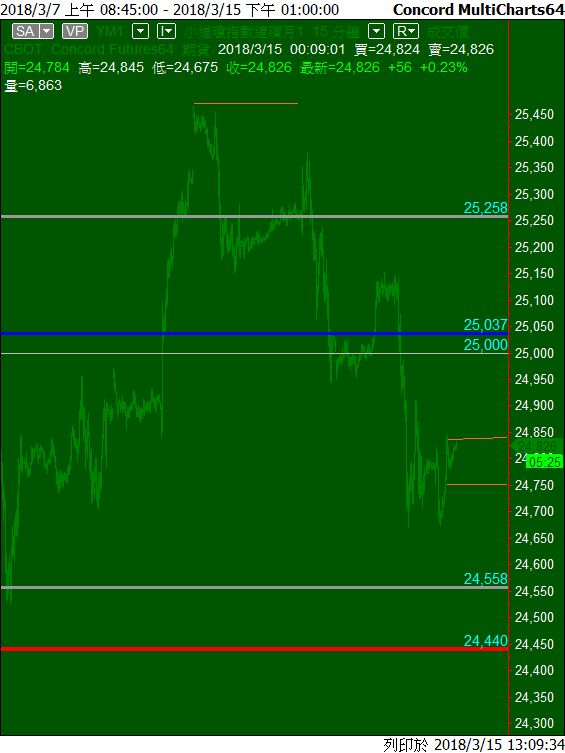Select the blue 25,037 horizontal line

[x=254, y=333]
